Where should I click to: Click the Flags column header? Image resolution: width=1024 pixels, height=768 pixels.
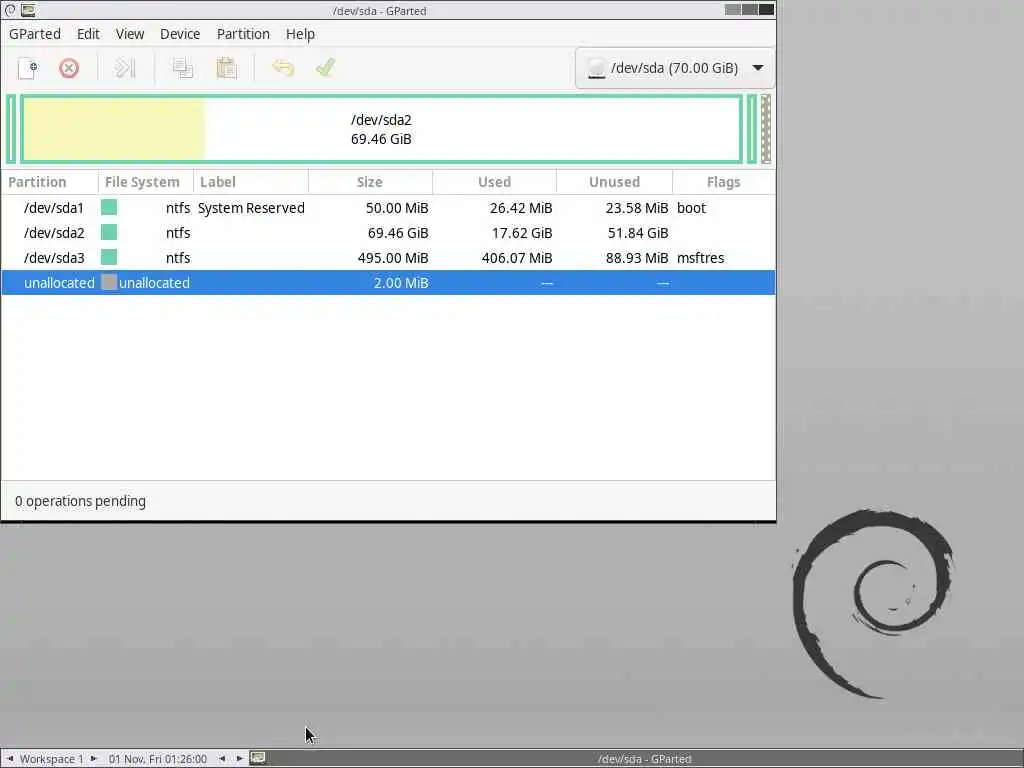(x=724, y=182)
